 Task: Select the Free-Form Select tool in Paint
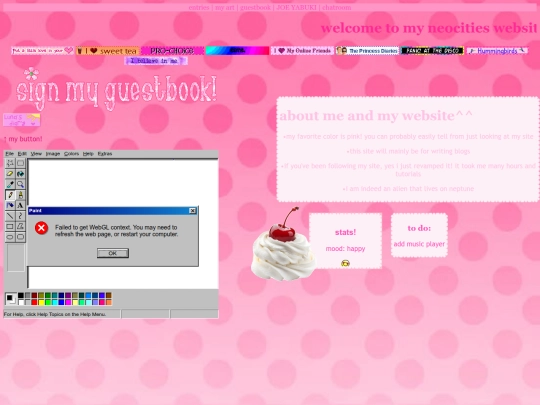click(x=10, y=163)
